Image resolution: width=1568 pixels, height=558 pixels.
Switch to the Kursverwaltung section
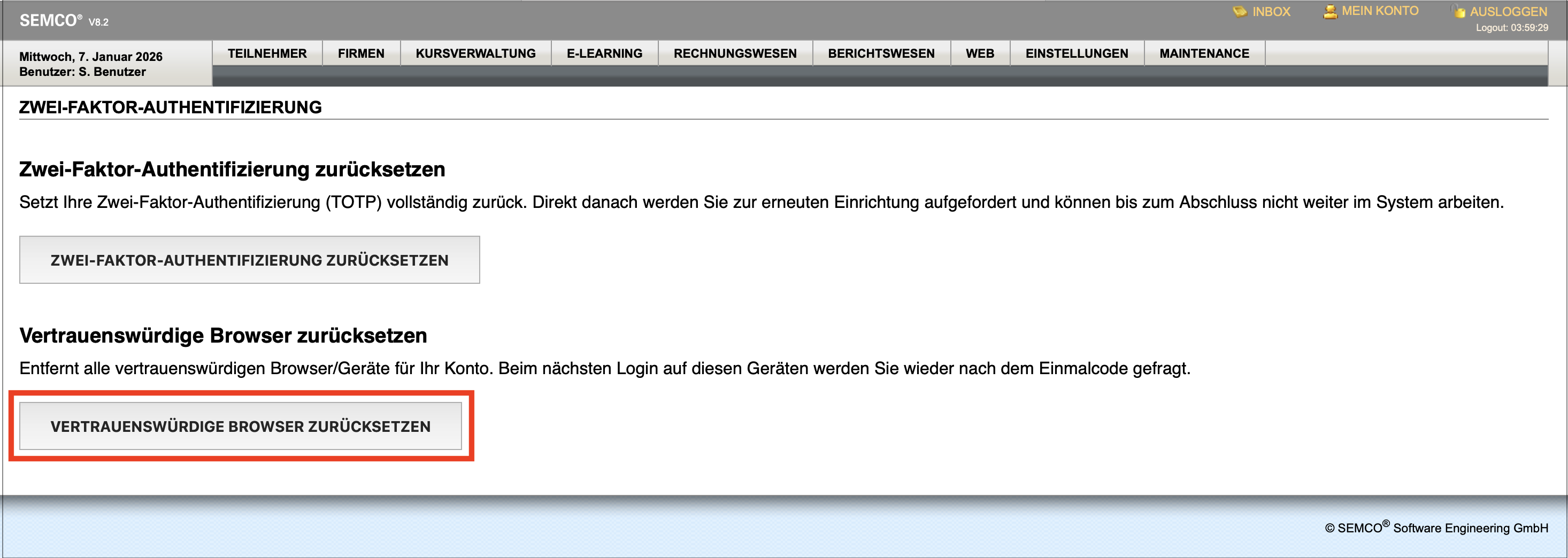(475, 53)
